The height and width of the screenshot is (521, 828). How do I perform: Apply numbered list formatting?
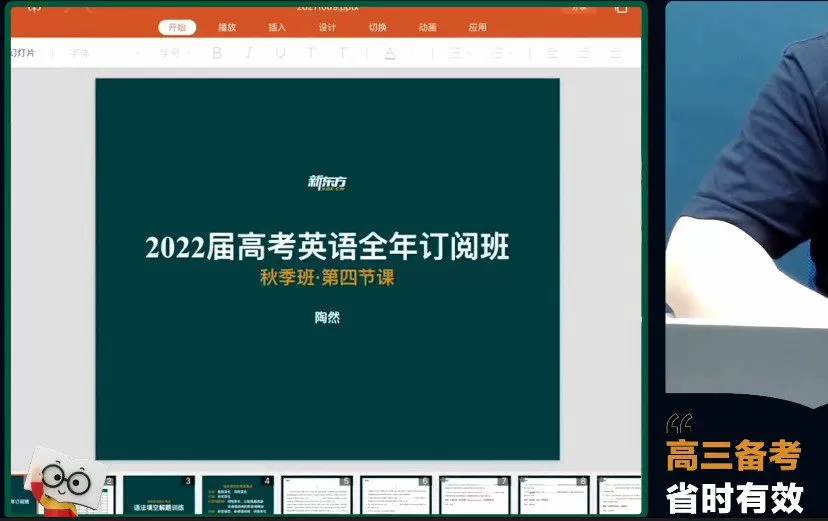[496, 53]
